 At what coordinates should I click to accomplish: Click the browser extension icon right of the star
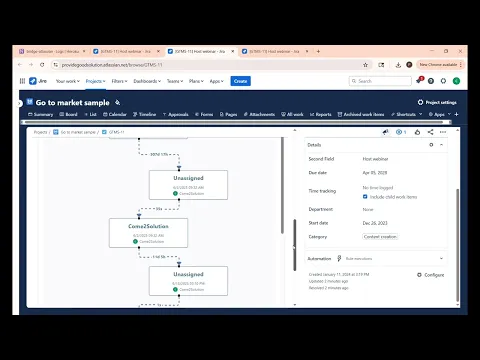[x=381, y=65]
